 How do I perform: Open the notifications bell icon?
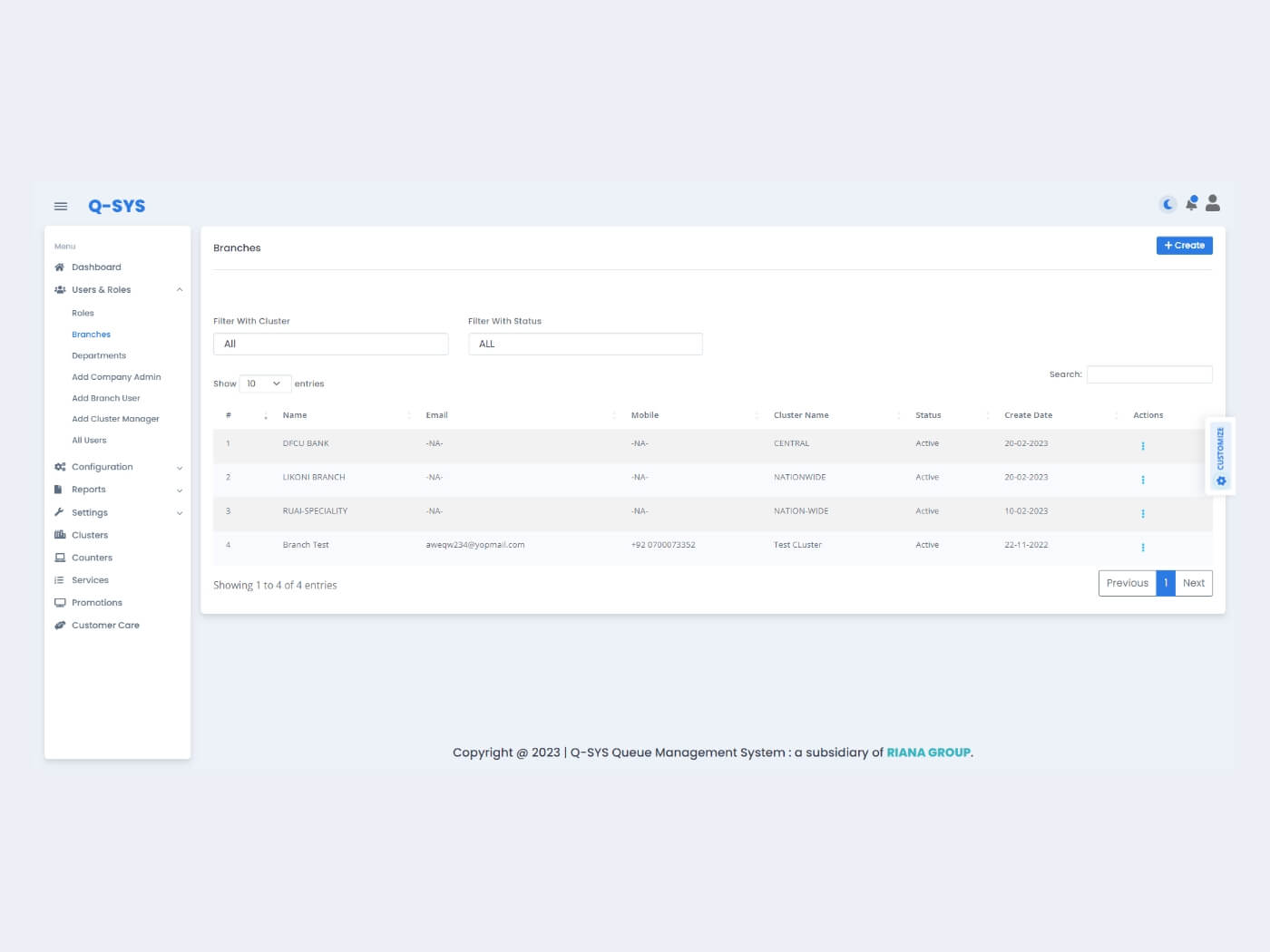(1191, 203)
